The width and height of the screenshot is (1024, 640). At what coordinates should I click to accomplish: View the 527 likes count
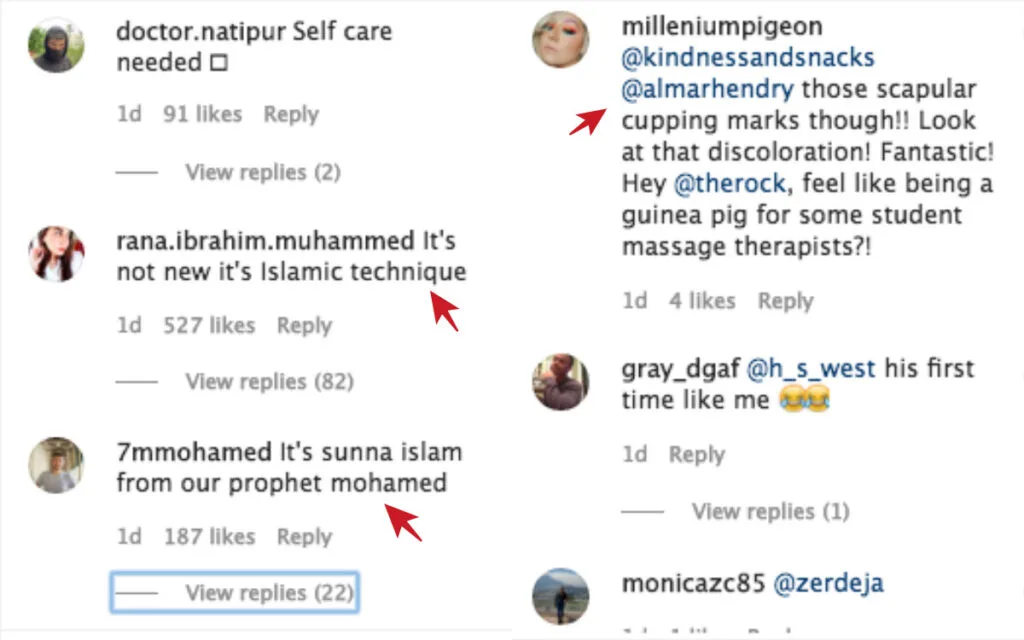[209, 325]
